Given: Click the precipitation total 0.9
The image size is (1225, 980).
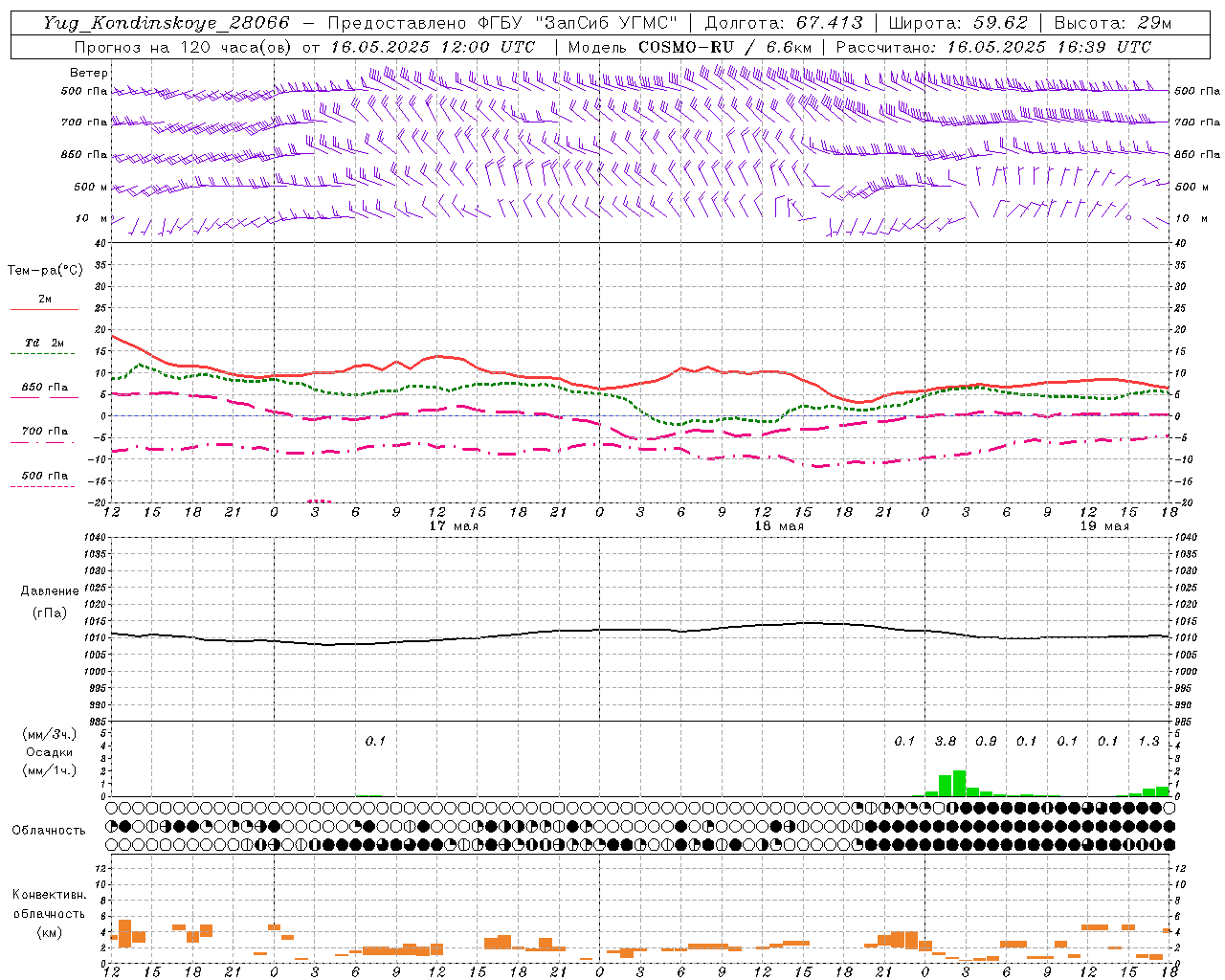Looking at the screenshot, I should [x=986, y=741].
